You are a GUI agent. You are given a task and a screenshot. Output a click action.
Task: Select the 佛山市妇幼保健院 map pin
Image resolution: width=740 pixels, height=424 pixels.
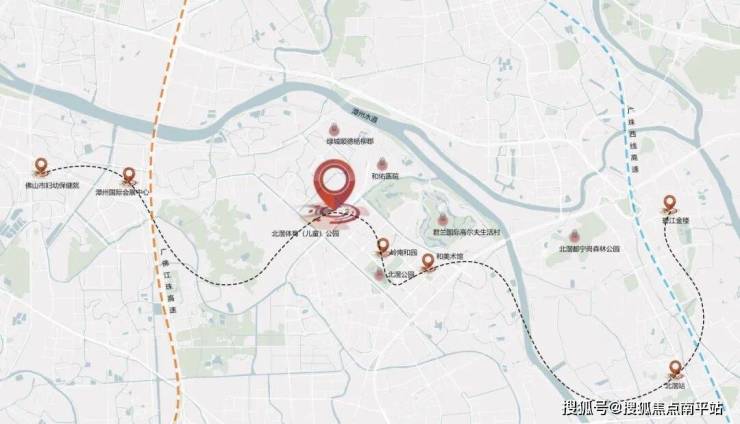(x=42, y=166)
